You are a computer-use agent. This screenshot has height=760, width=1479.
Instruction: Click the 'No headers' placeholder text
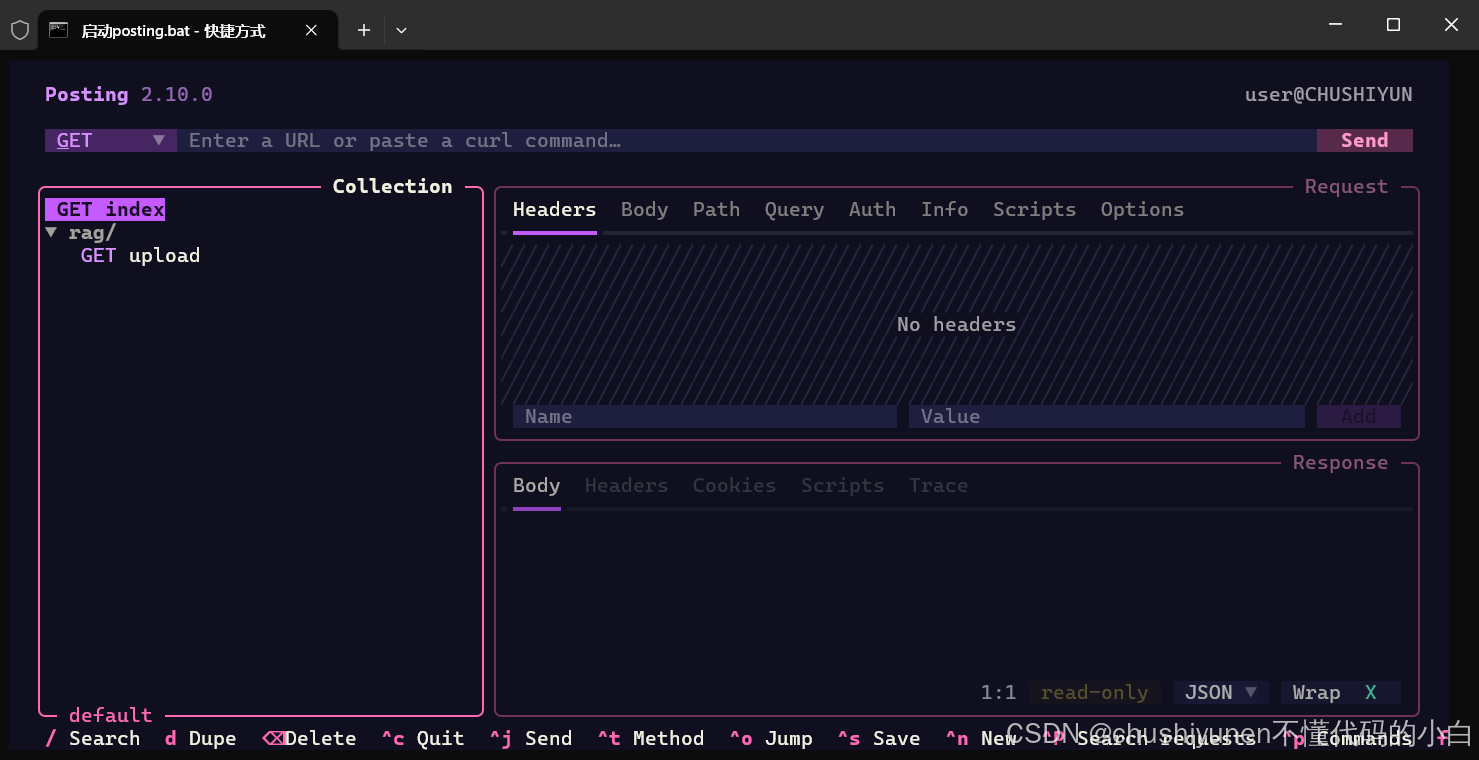click(956, 324)
